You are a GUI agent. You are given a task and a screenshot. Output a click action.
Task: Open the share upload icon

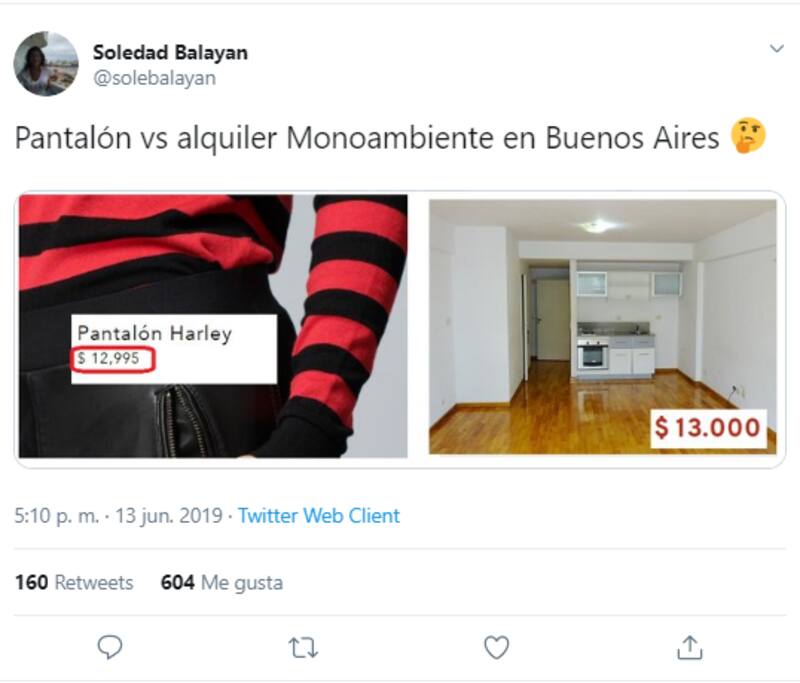(x=690, y=647)
